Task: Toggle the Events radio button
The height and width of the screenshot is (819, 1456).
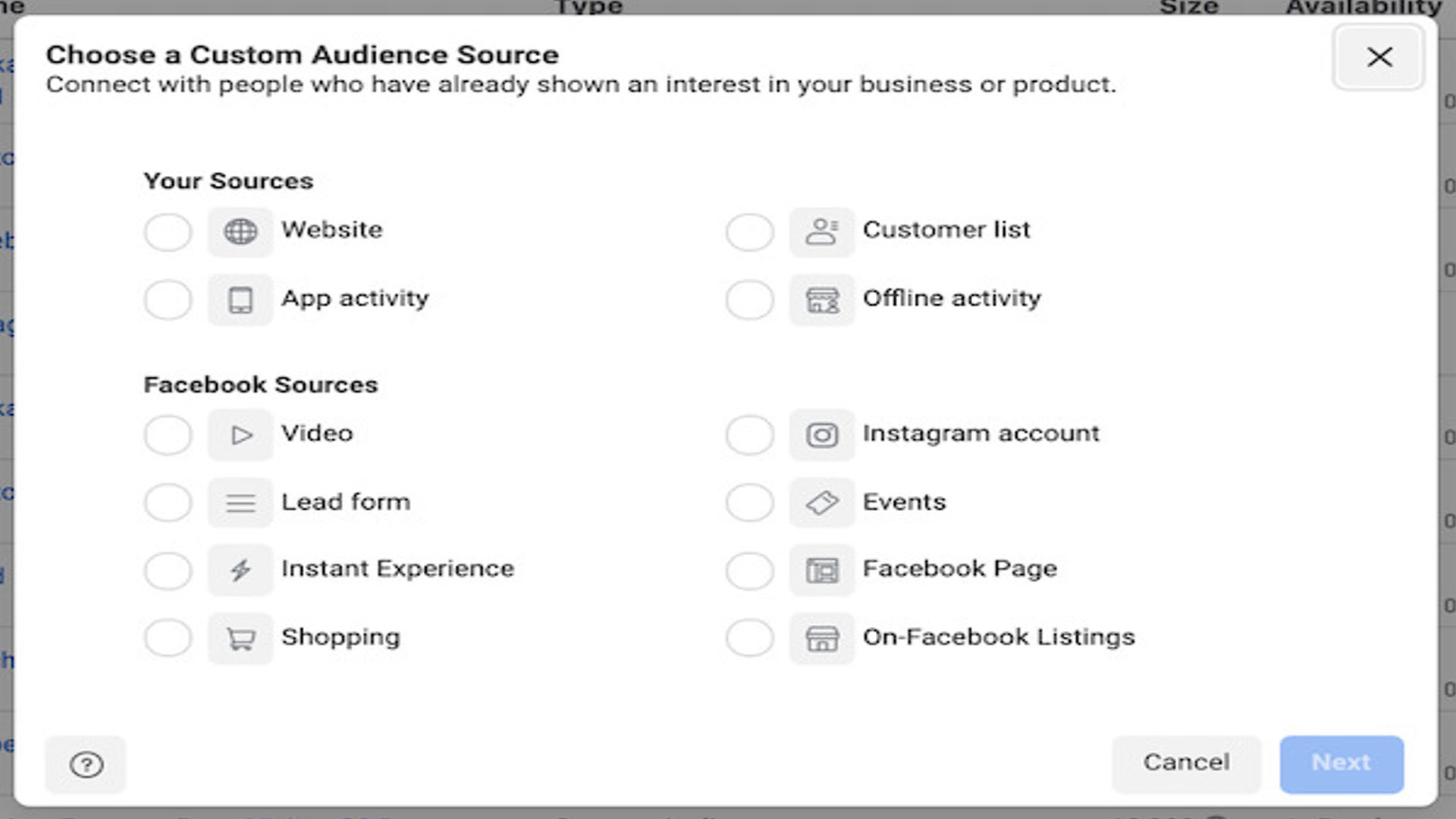Action: (x=749, y=502)
